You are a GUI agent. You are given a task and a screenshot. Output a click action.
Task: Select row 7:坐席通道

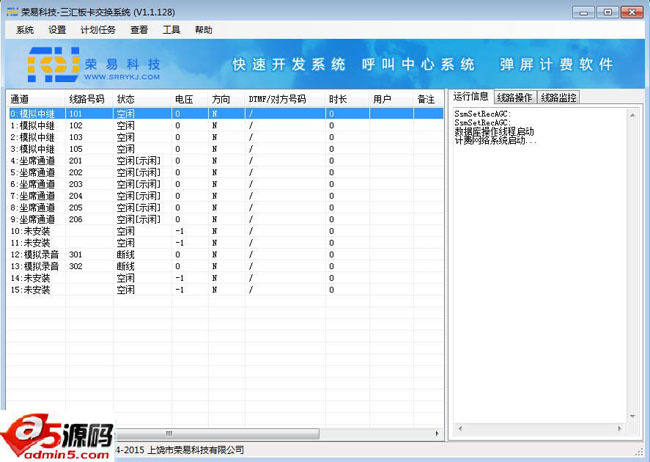point(226,196)
